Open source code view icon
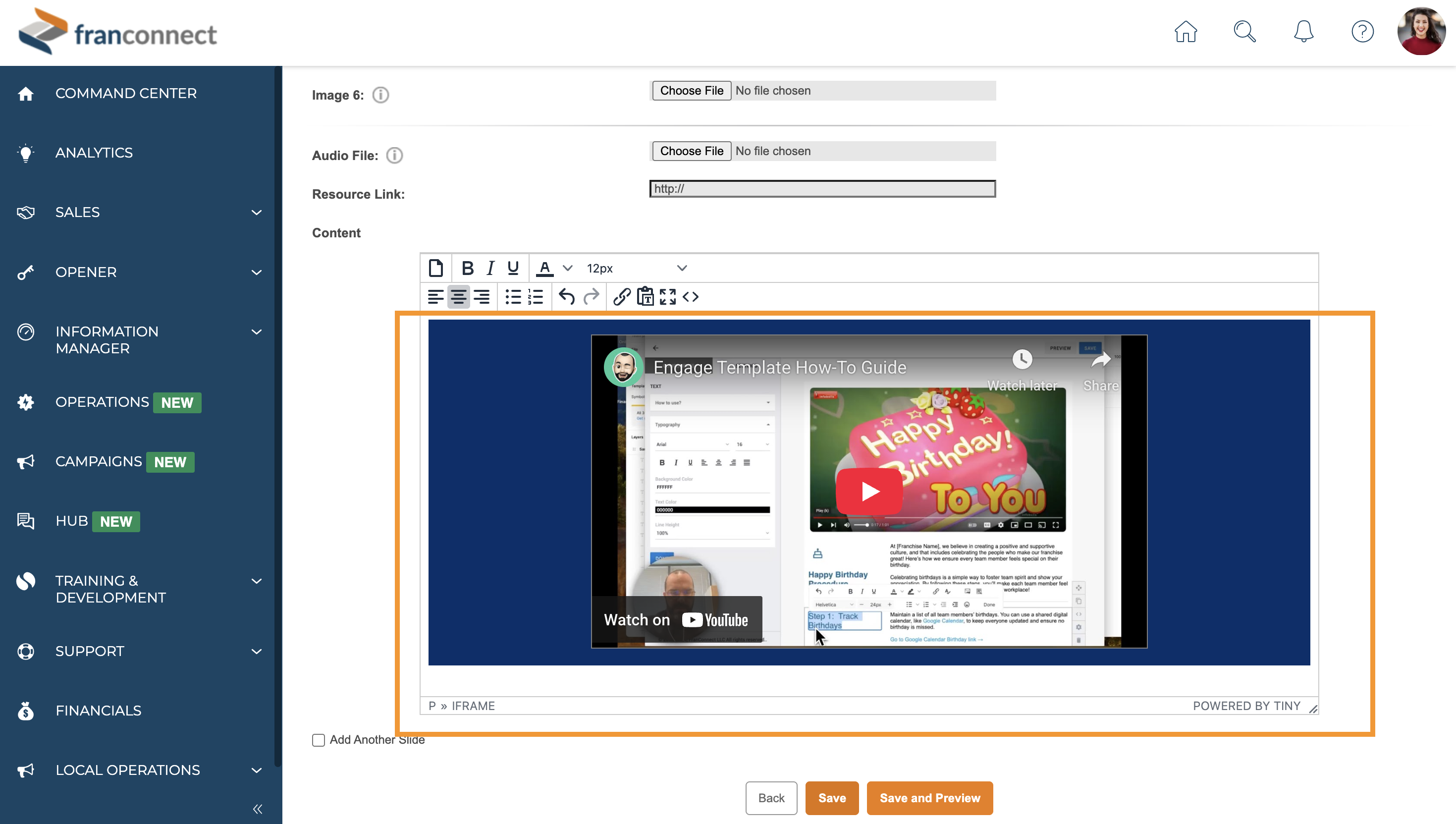The height and width of the screenshot is (824, 1456). pyautogui.click(x=691, y=296)
